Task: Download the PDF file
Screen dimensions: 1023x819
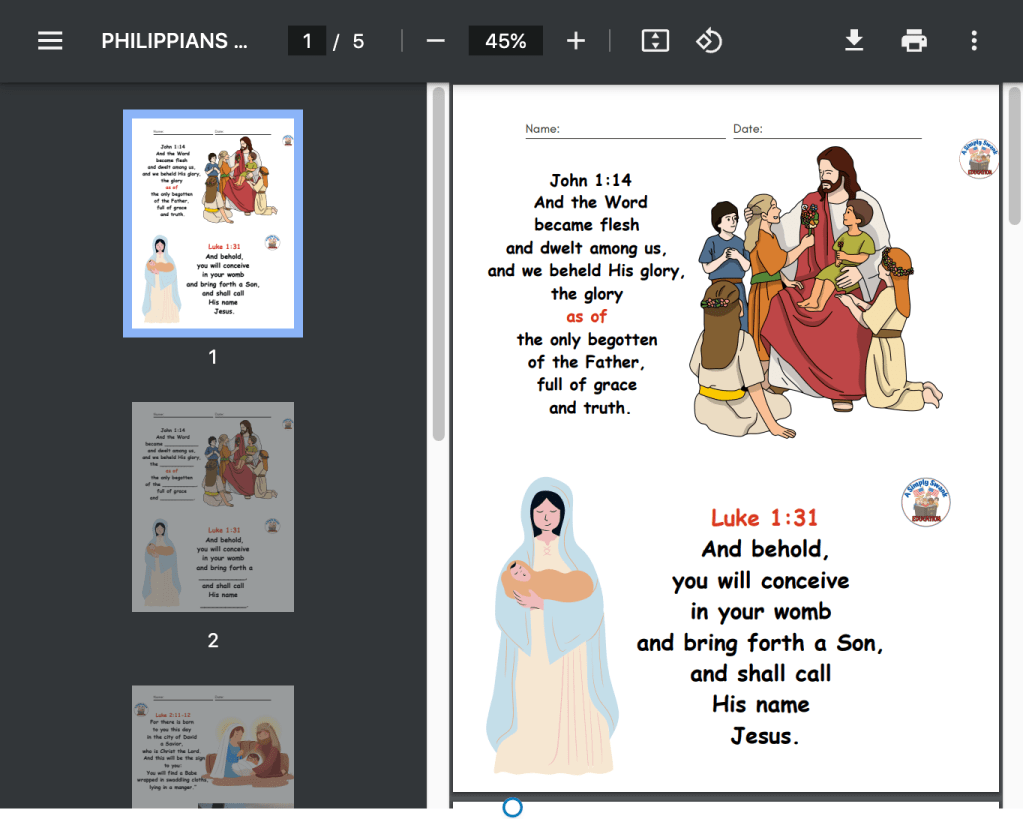Action: point(854,41)
